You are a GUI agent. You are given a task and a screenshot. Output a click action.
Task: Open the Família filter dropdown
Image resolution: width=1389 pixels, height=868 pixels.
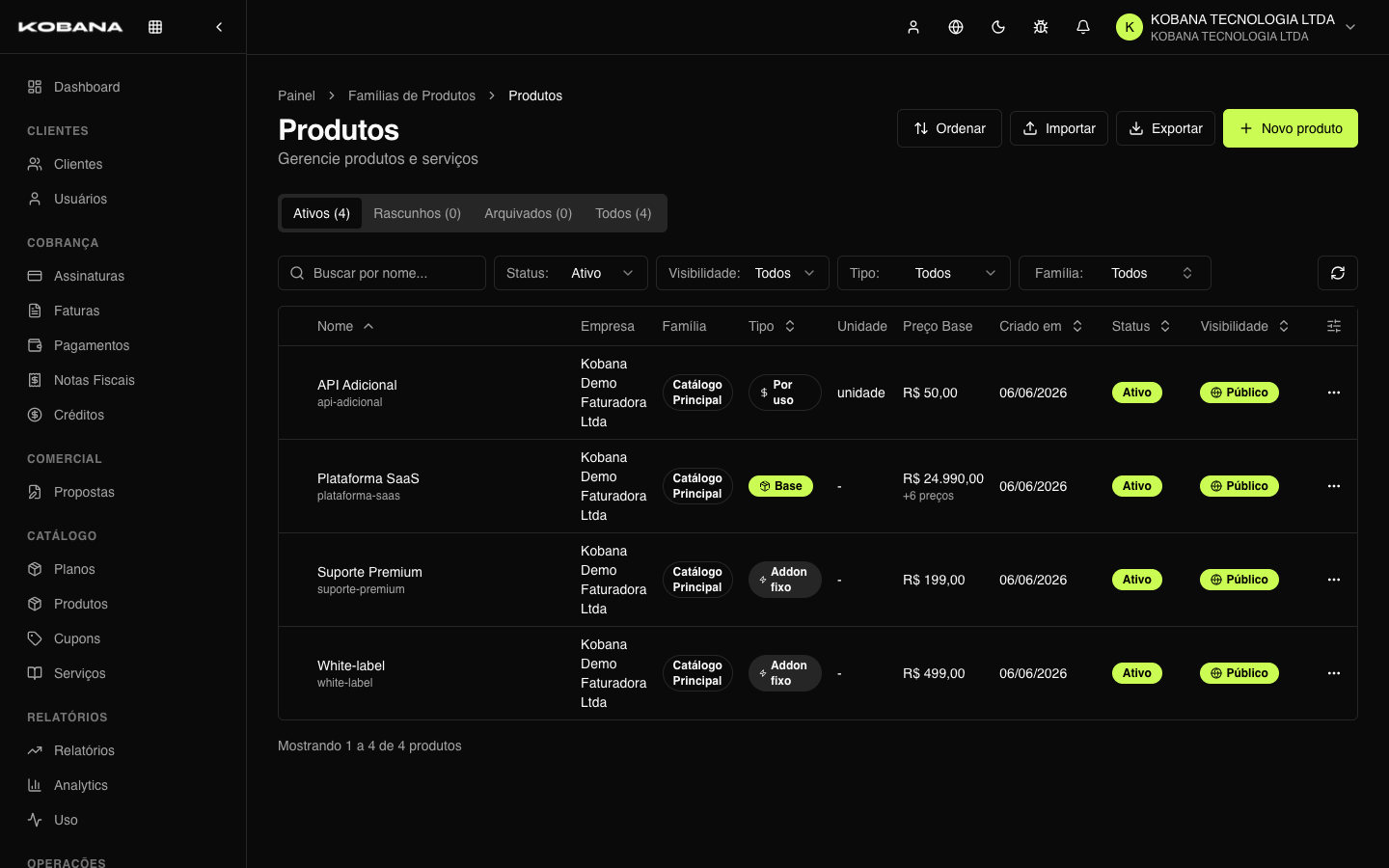[x=1115, y=273]
